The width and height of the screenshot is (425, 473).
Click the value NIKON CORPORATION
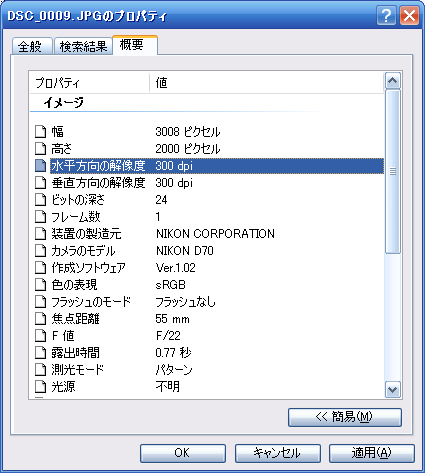pyautogui.click(x=215, y=234)
